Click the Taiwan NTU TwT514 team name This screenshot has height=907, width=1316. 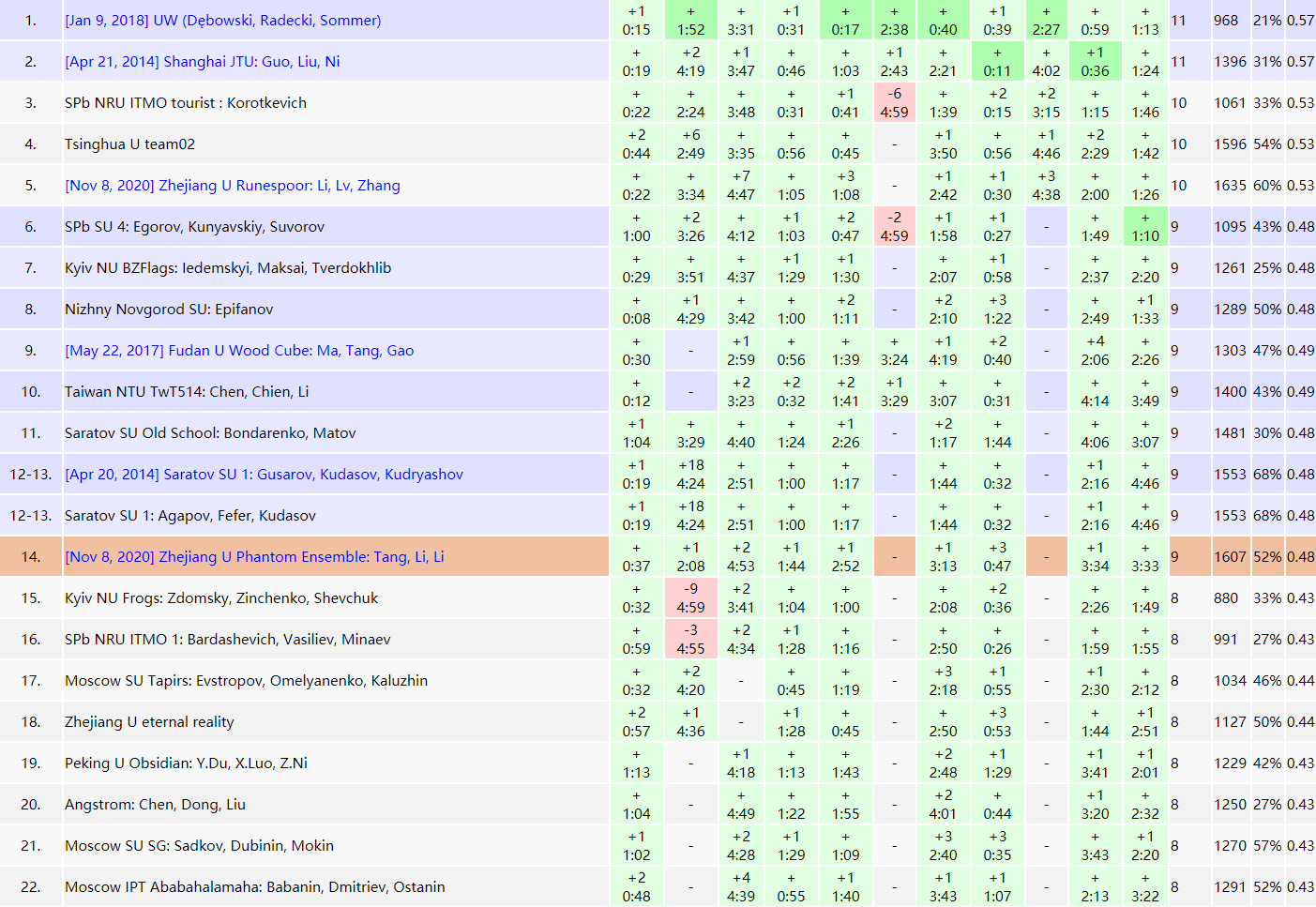coord(186,392)
